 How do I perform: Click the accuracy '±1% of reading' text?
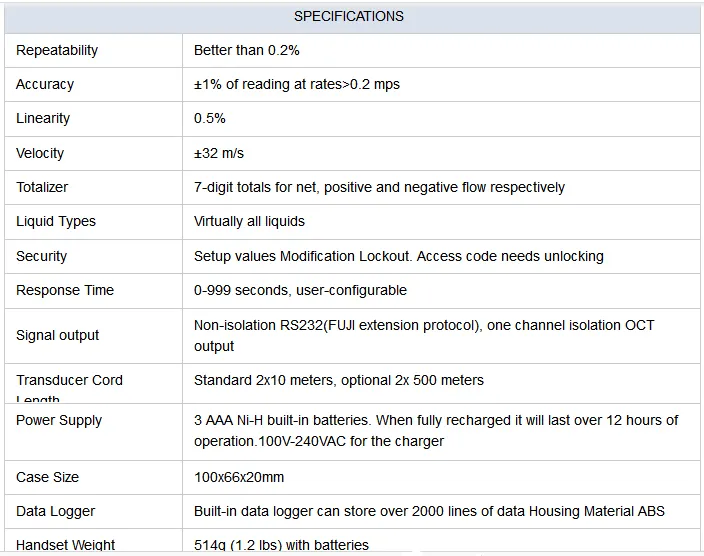(x=297, y=84)
